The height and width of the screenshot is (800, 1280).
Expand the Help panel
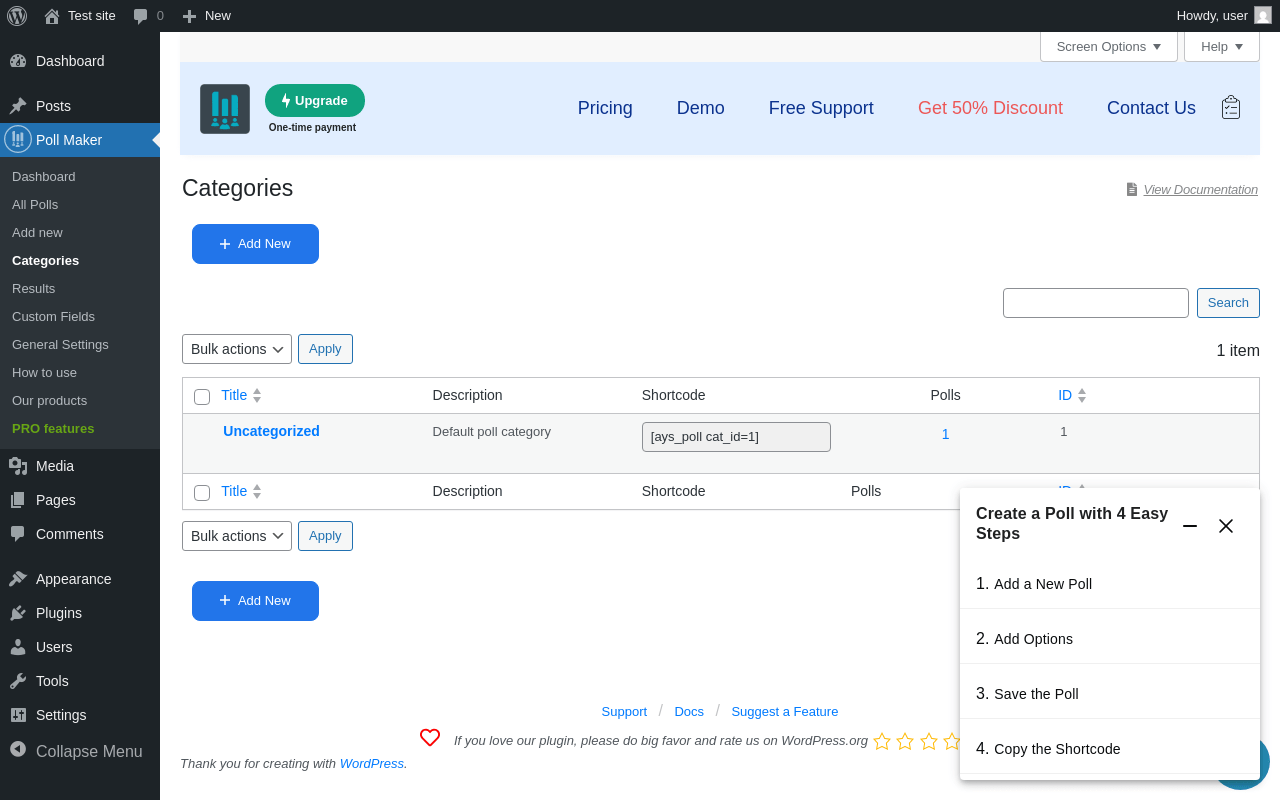point(1222,46)
